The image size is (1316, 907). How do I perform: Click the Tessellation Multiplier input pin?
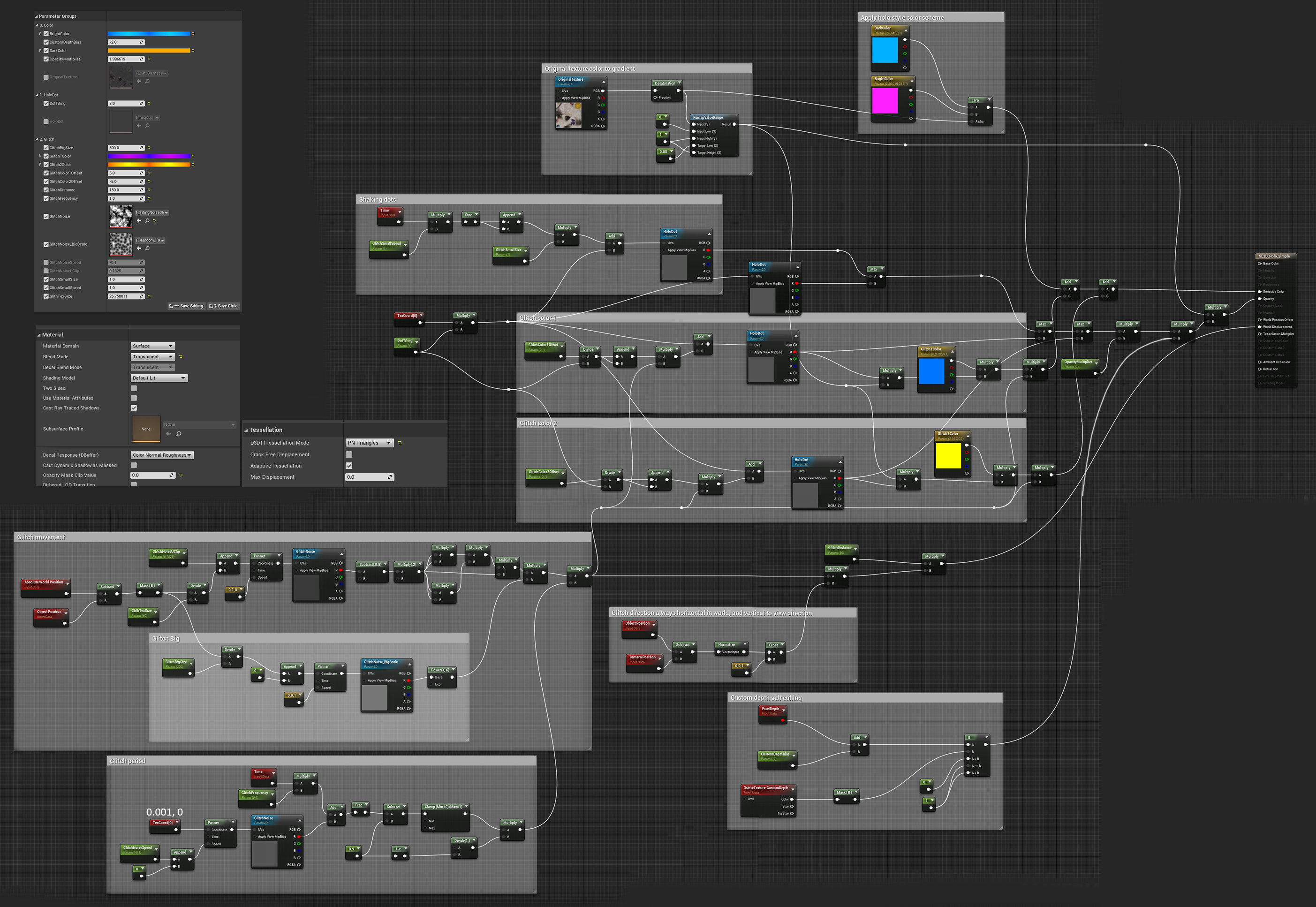1260,334
